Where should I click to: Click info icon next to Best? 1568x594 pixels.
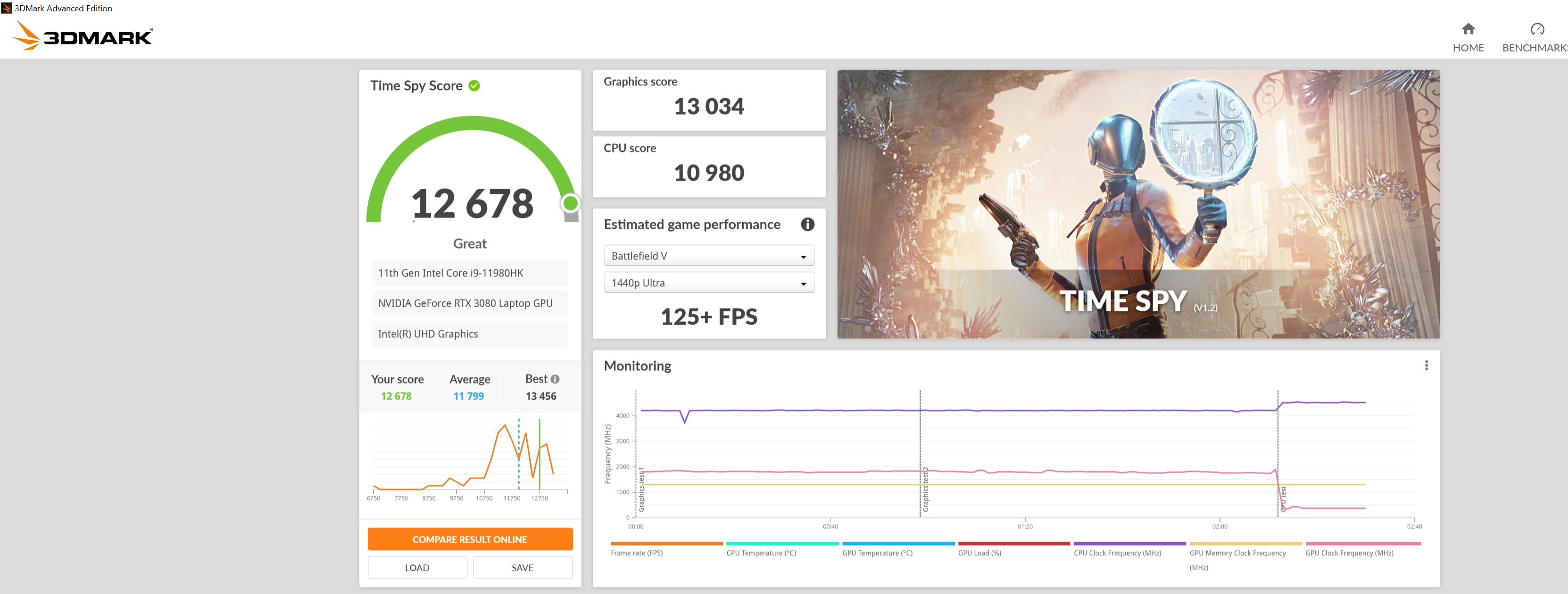[555, 379]
